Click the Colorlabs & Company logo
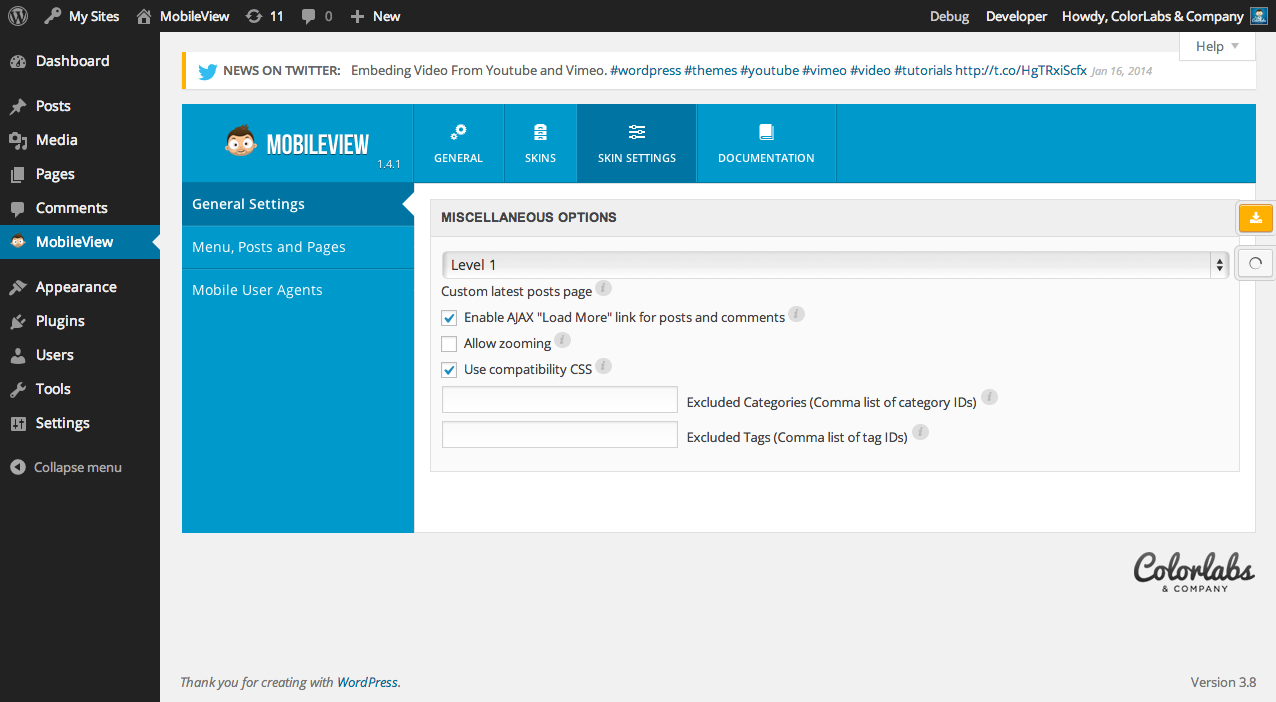This screenshot has width=1276, height=702. (1194, 571)
